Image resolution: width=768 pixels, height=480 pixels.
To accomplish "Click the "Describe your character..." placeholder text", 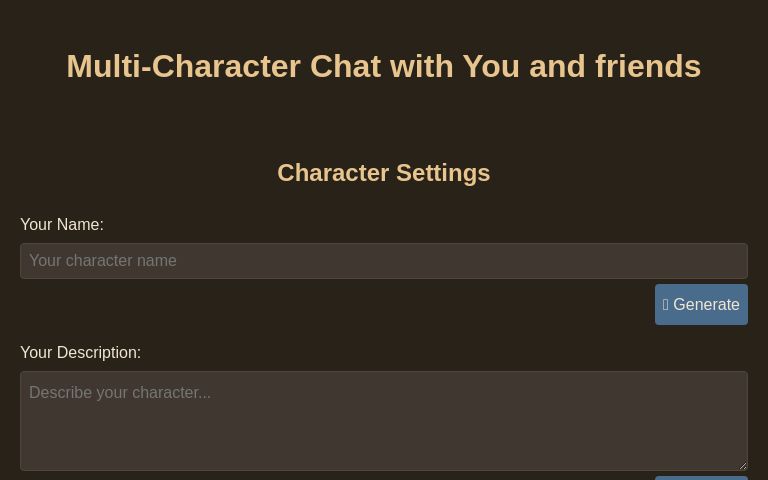I will tap(120, 393).
